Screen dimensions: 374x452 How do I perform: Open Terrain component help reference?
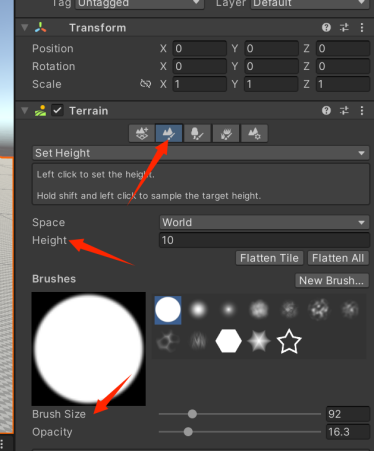[326, 110]
